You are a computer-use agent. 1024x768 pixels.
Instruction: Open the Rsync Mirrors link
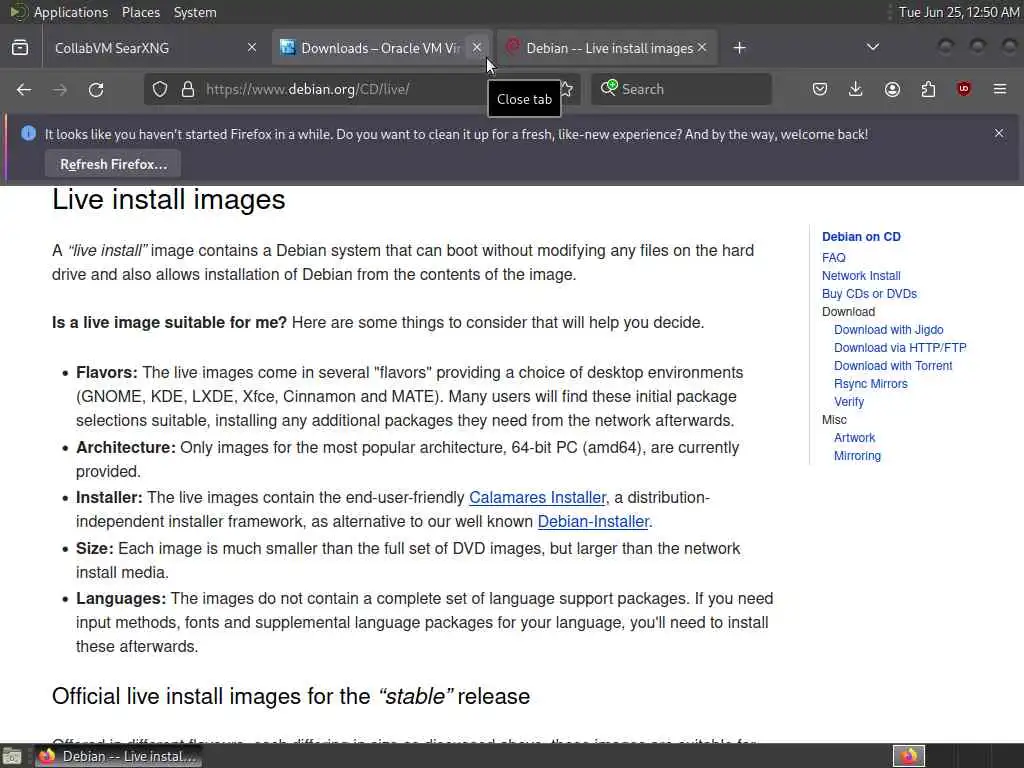point(871,384)
